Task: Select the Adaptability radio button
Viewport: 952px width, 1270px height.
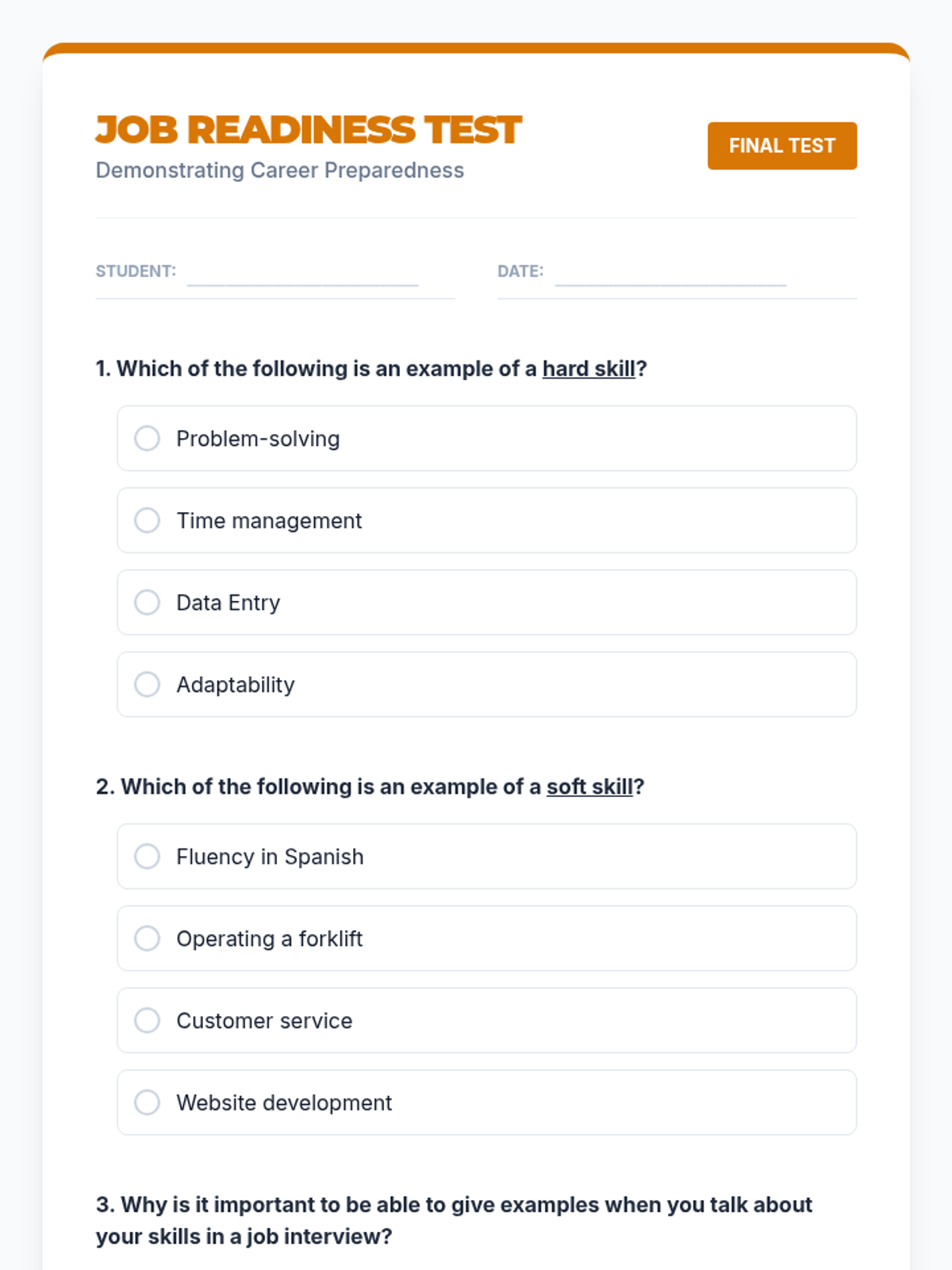Action: (x=147, y=684)
